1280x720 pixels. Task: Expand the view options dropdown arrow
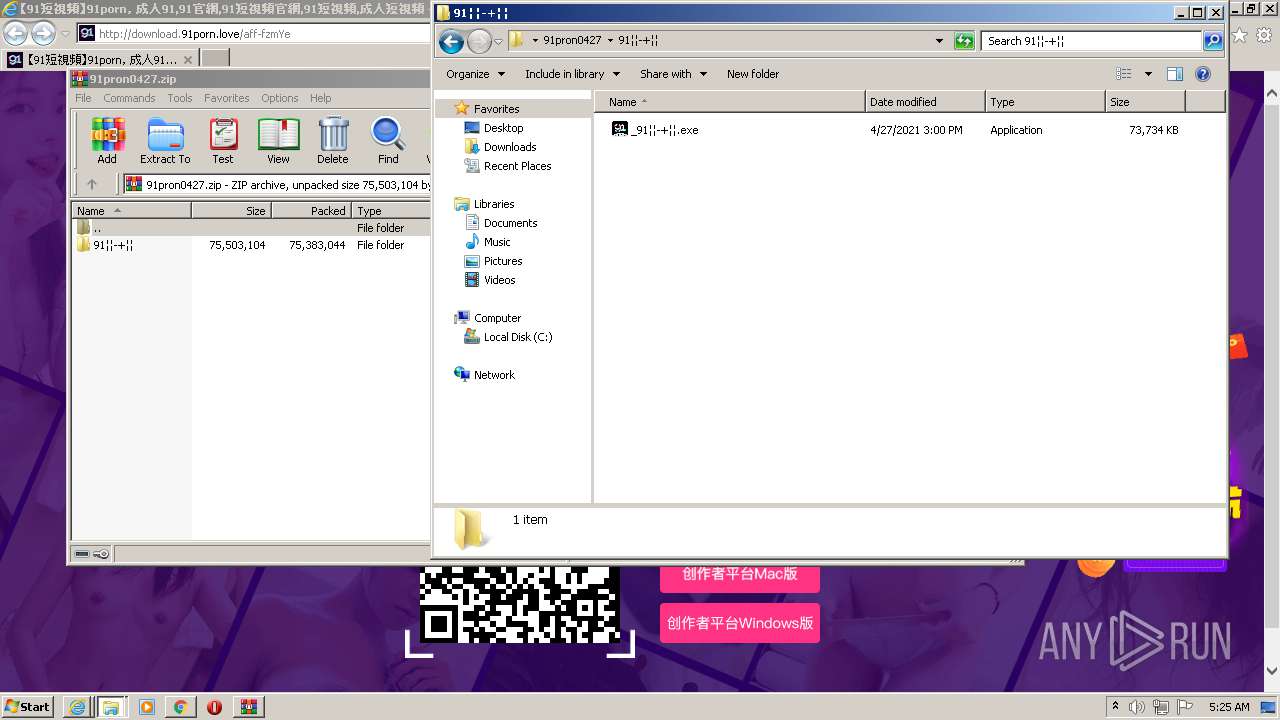pos(1148,74)
